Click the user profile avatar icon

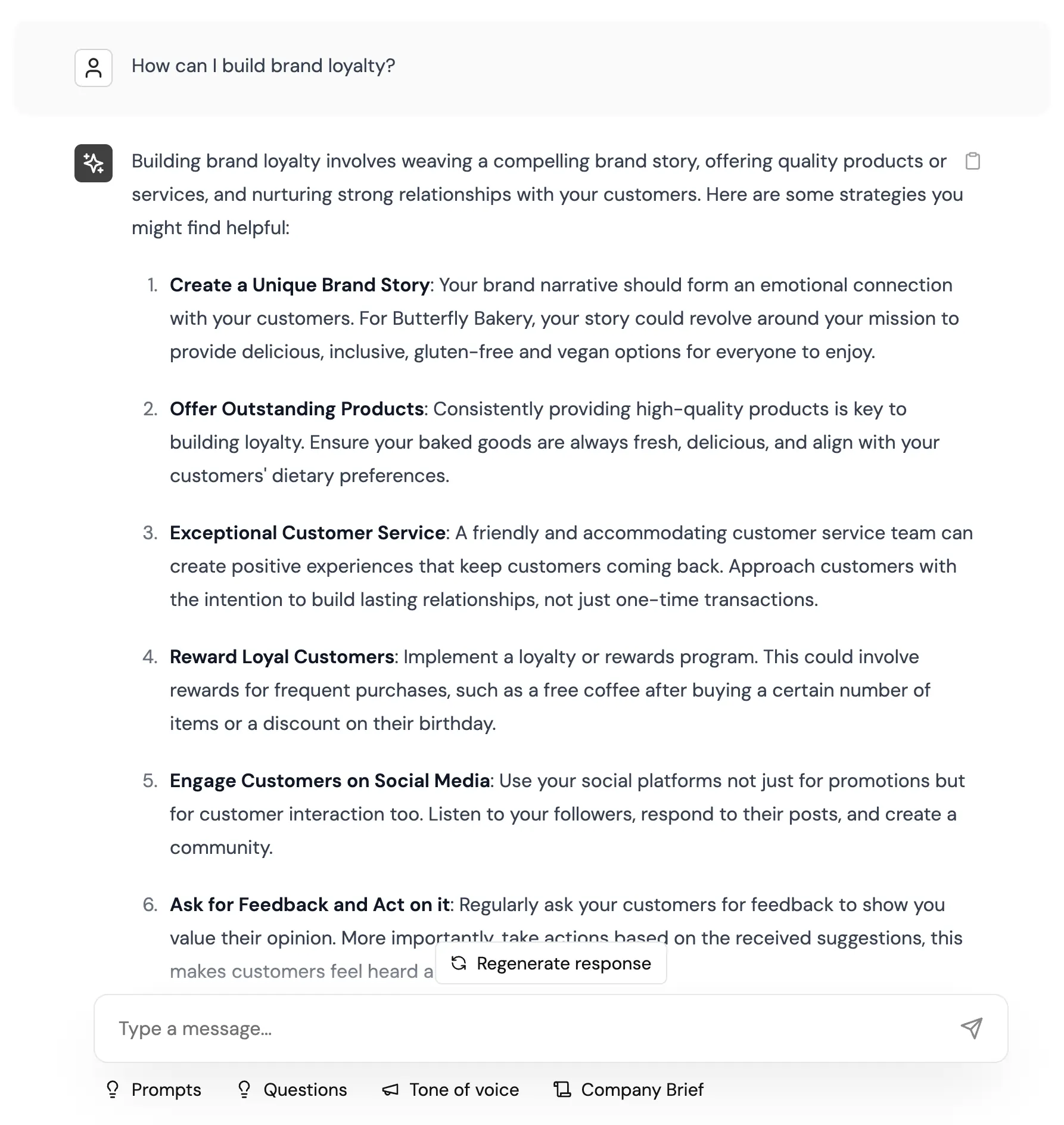93,67
